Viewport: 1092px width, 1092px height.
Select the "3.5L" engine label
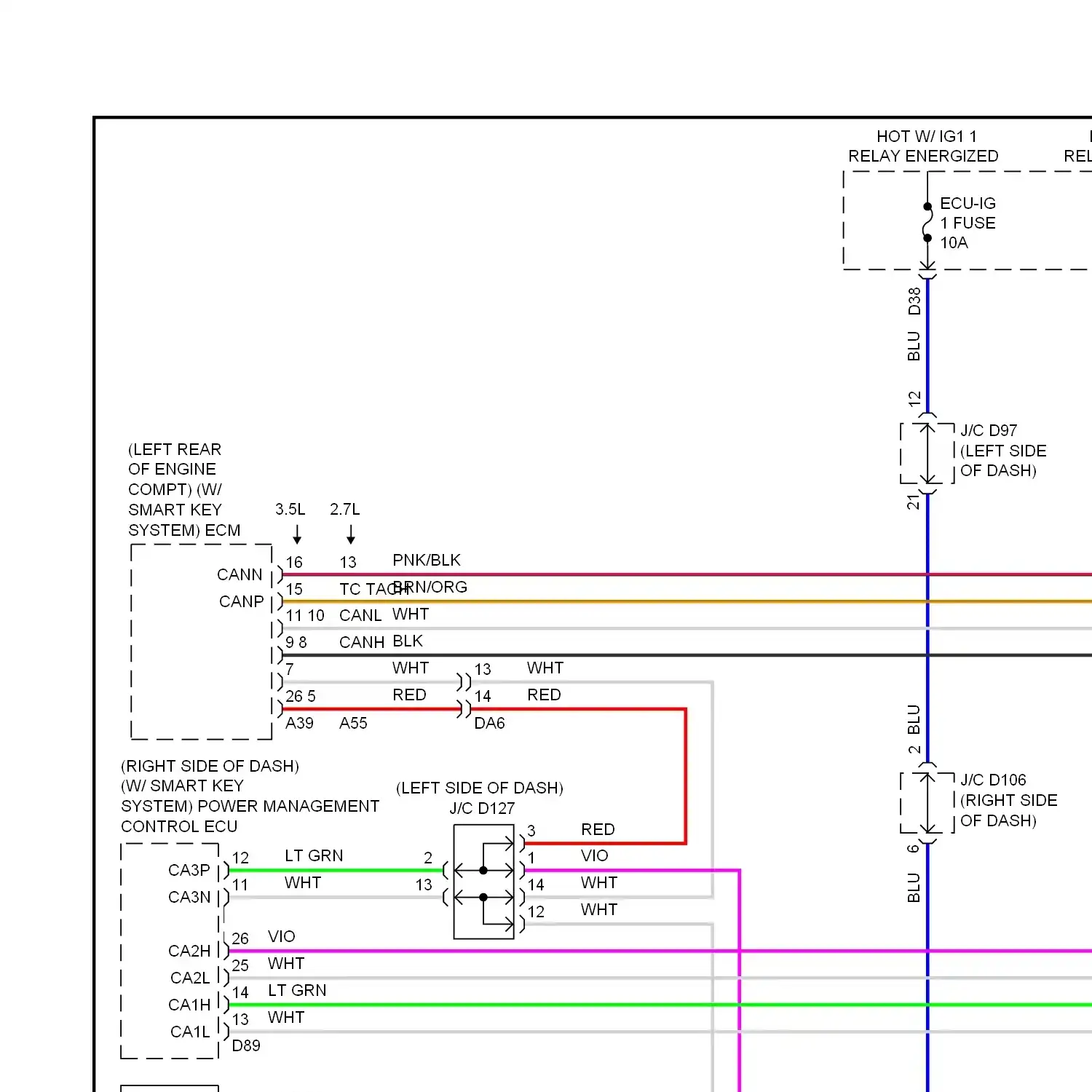click(290, 509)
